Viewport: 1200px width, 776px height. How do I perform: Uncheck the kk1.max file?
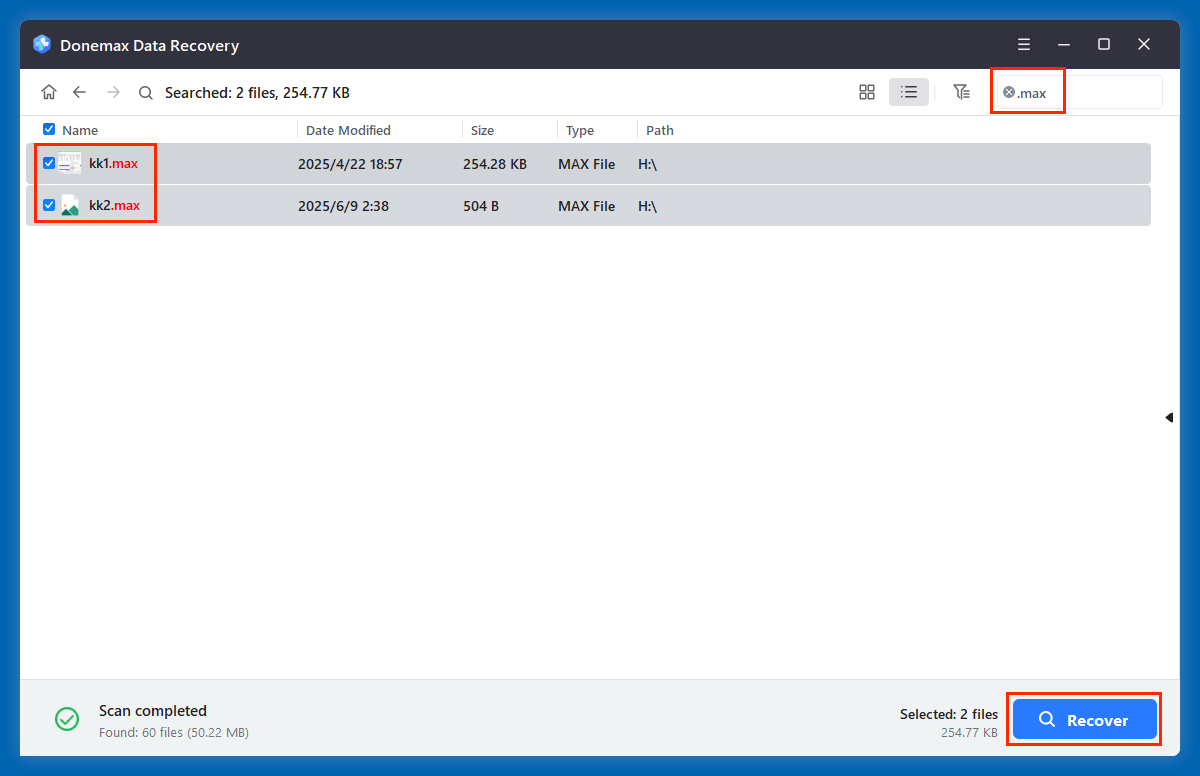point(48,163)
